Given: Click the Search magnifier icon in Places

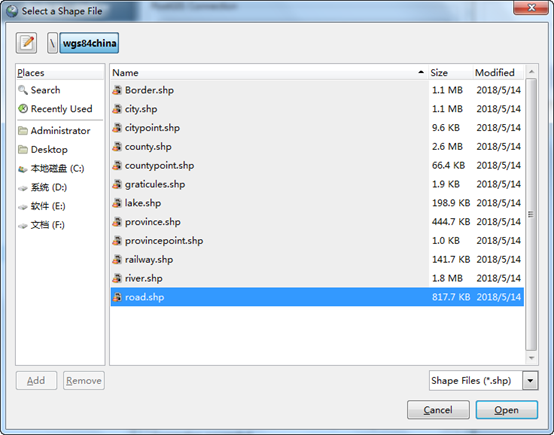Looking at the screenshot, I should 23,90.
